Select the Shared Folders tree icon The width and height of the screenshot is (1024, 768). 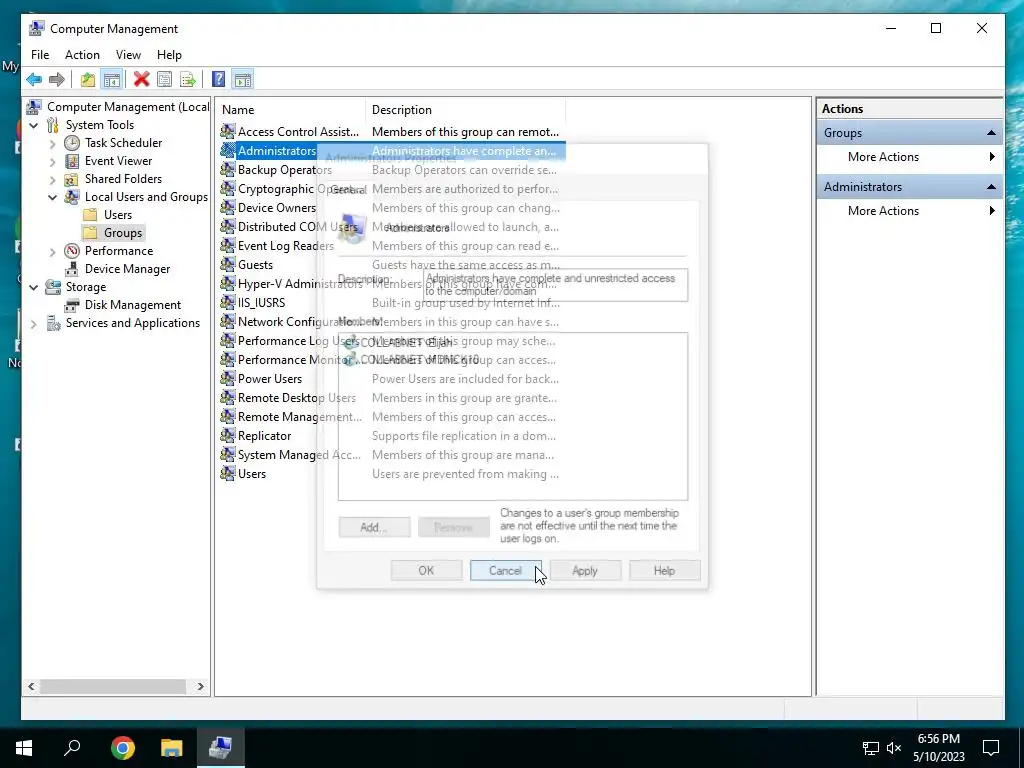click(72, 179)
